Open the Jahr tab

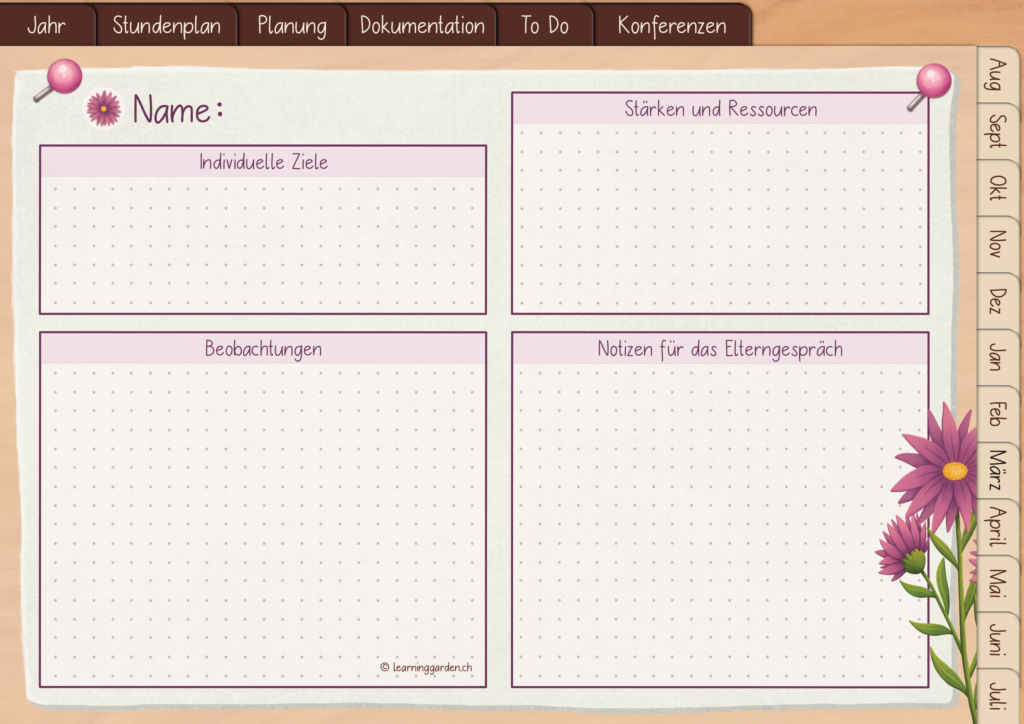pos(47,25)
